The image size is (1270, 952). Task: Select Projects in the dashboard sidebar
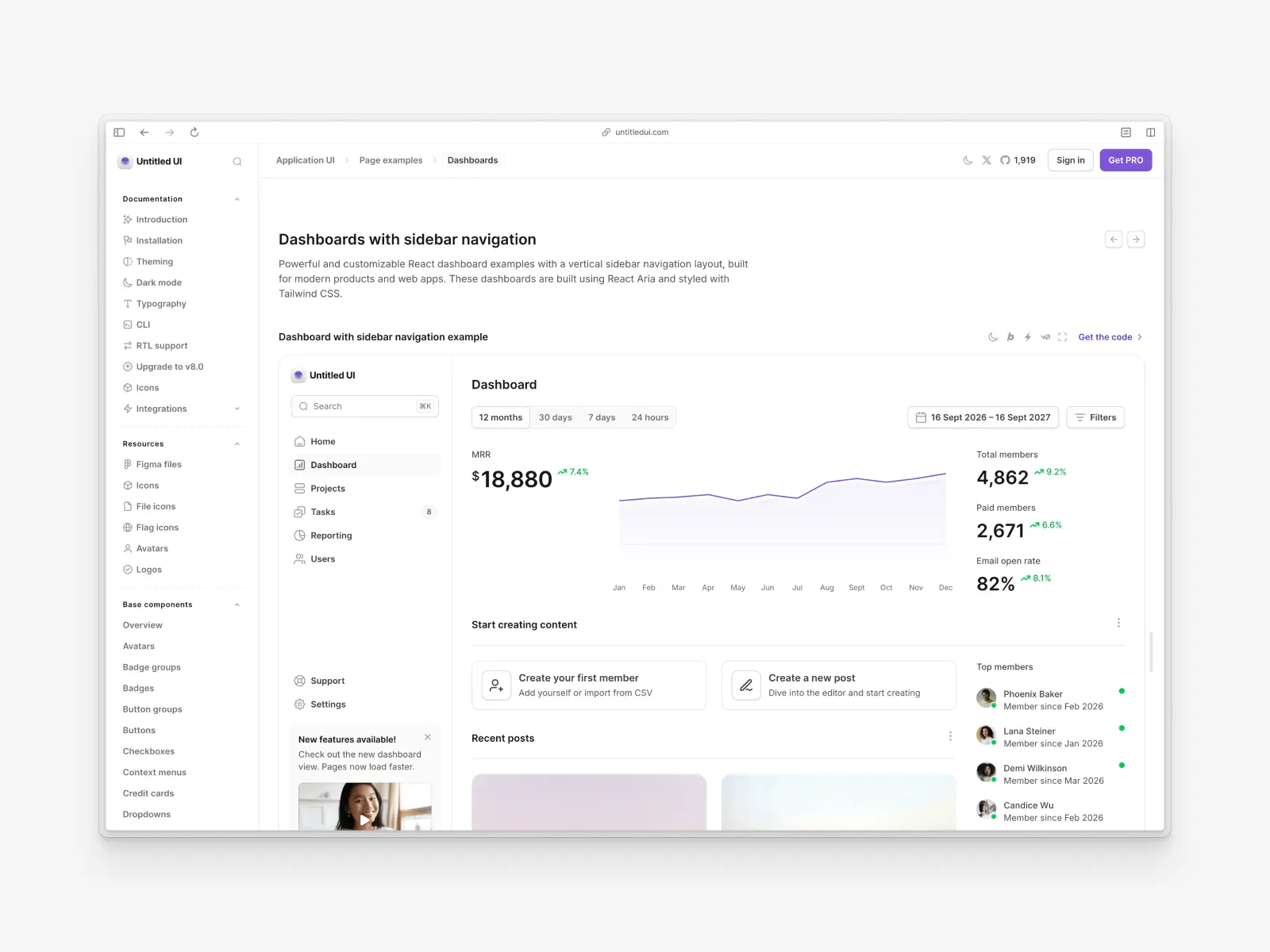pos(365,489)
